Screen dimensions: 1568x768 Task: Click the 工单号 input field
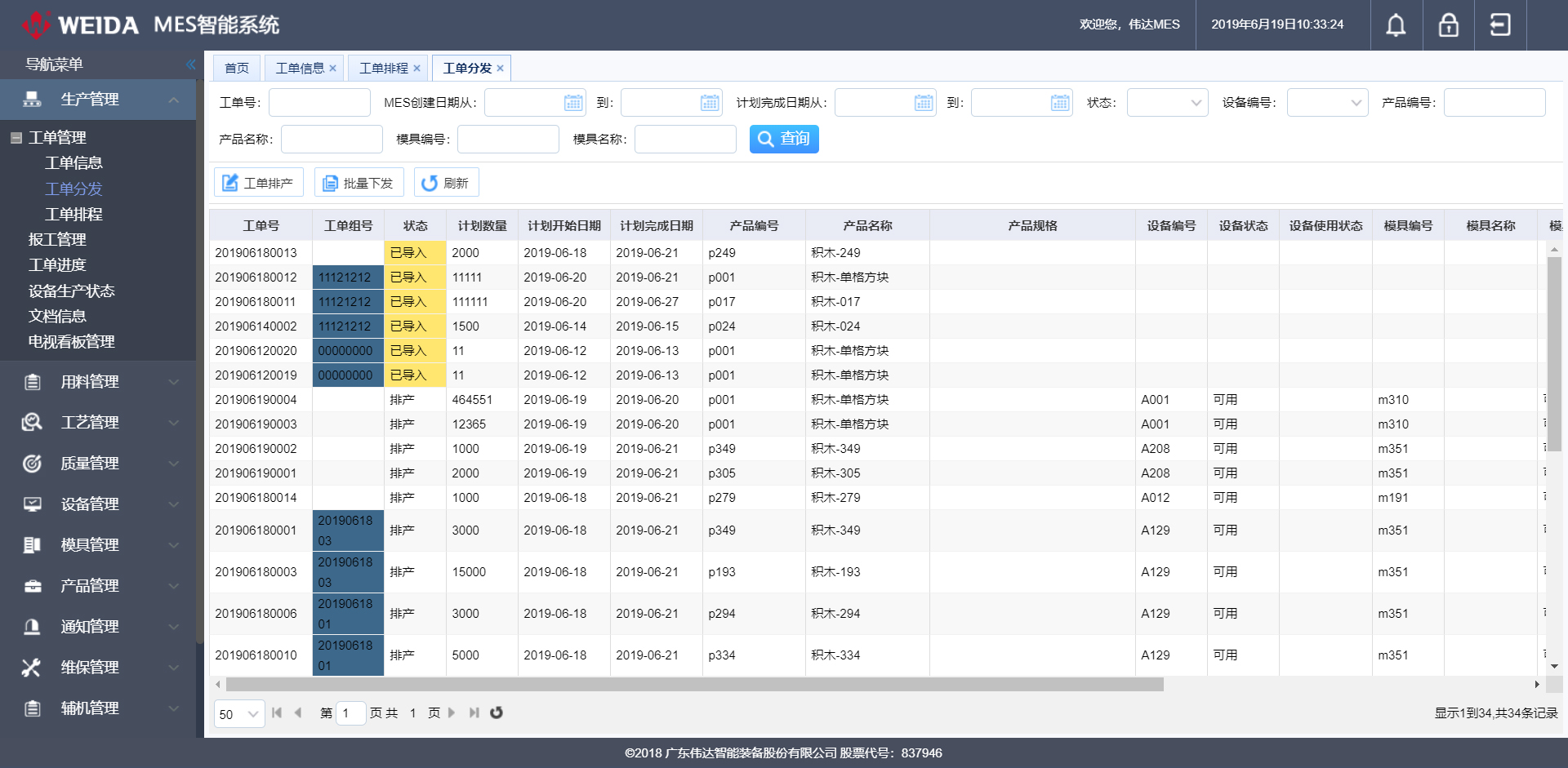pos(319,103)
